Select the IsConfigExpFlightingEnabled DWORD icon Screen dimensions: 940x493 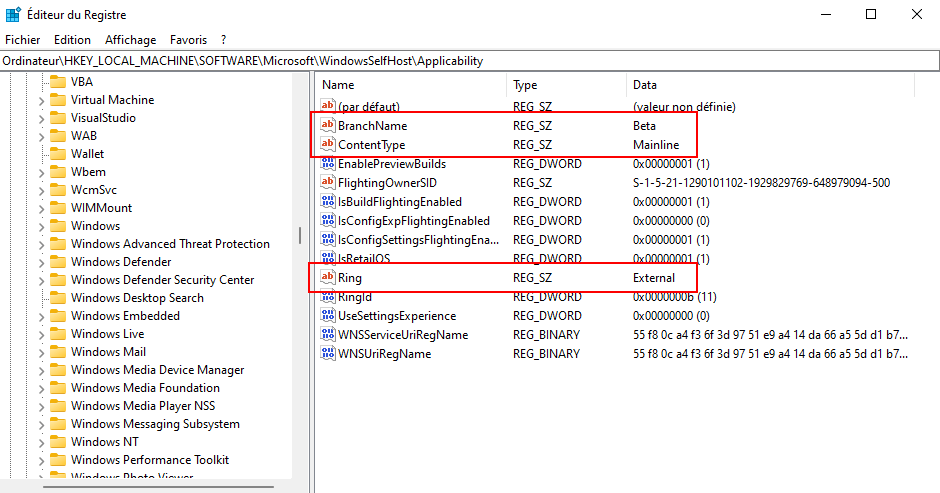[327, 221]
